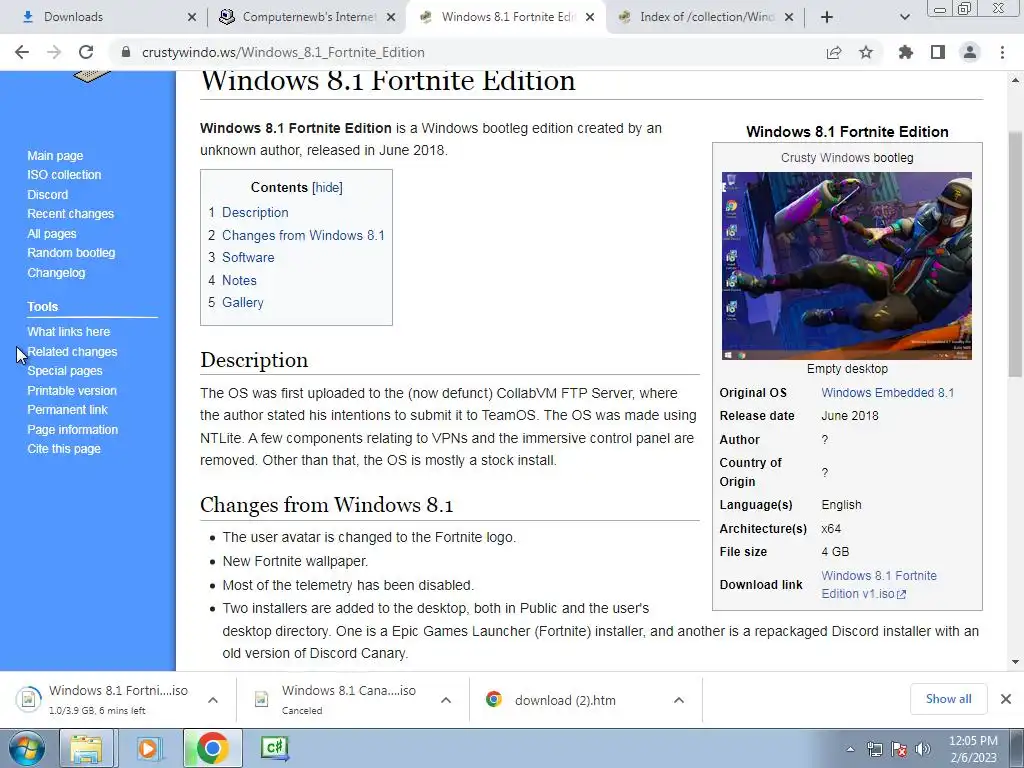Open the Chrome profile avatar
Image resolution: width=1024 pixels, height=768 pixels.
[970, 52]
